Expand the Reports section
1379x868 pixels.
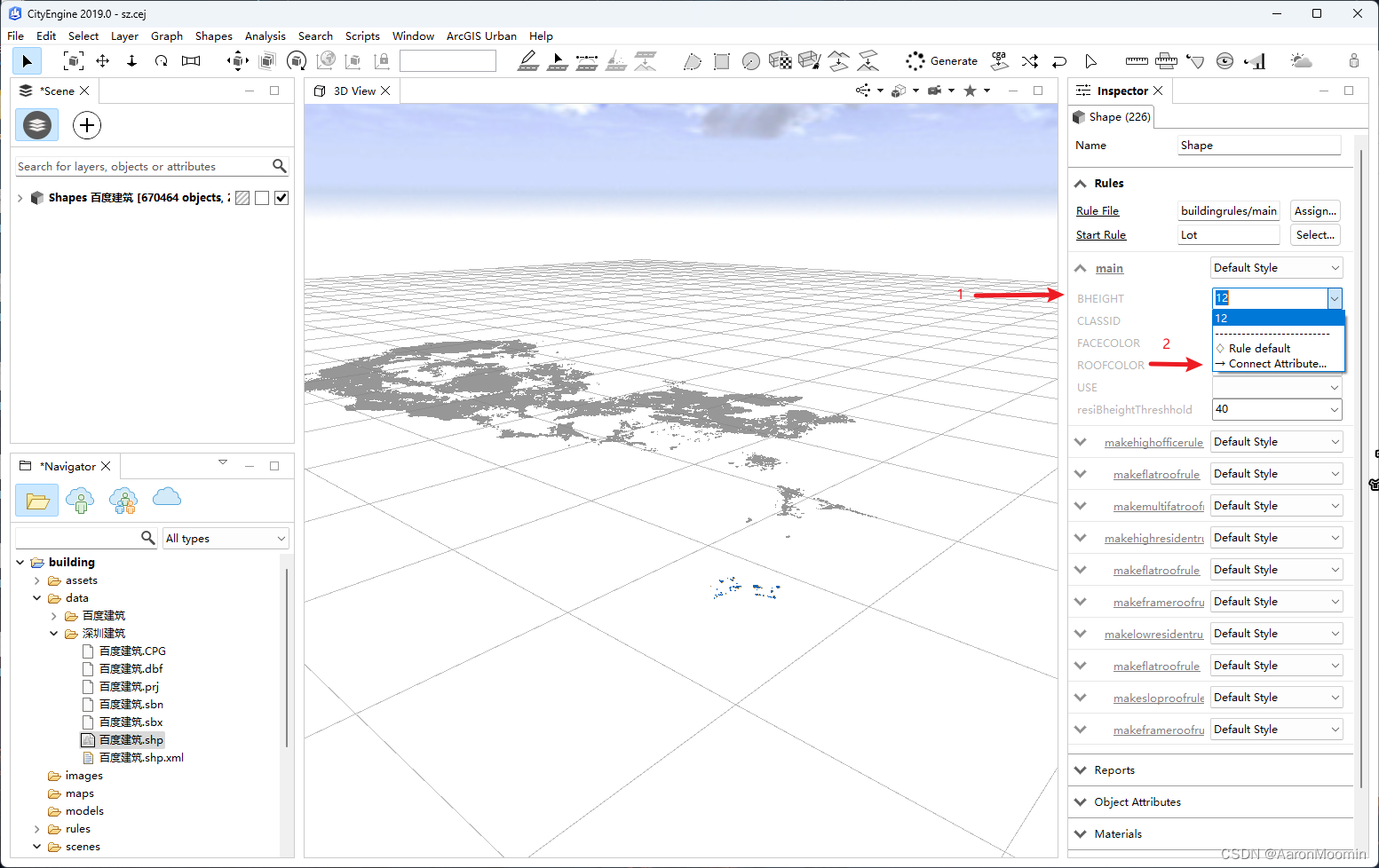(x=1081, y=770)
